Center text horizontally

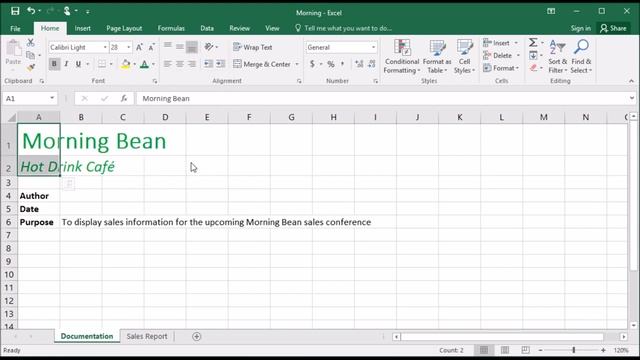[180, 64]
